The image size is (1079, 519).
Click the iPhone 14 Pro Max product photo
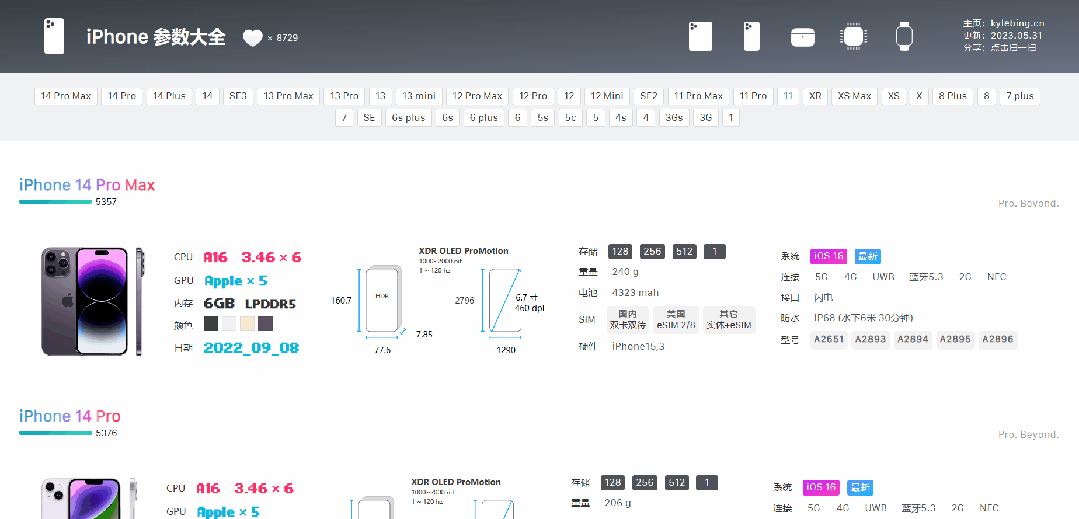click(x=92, y=301)
